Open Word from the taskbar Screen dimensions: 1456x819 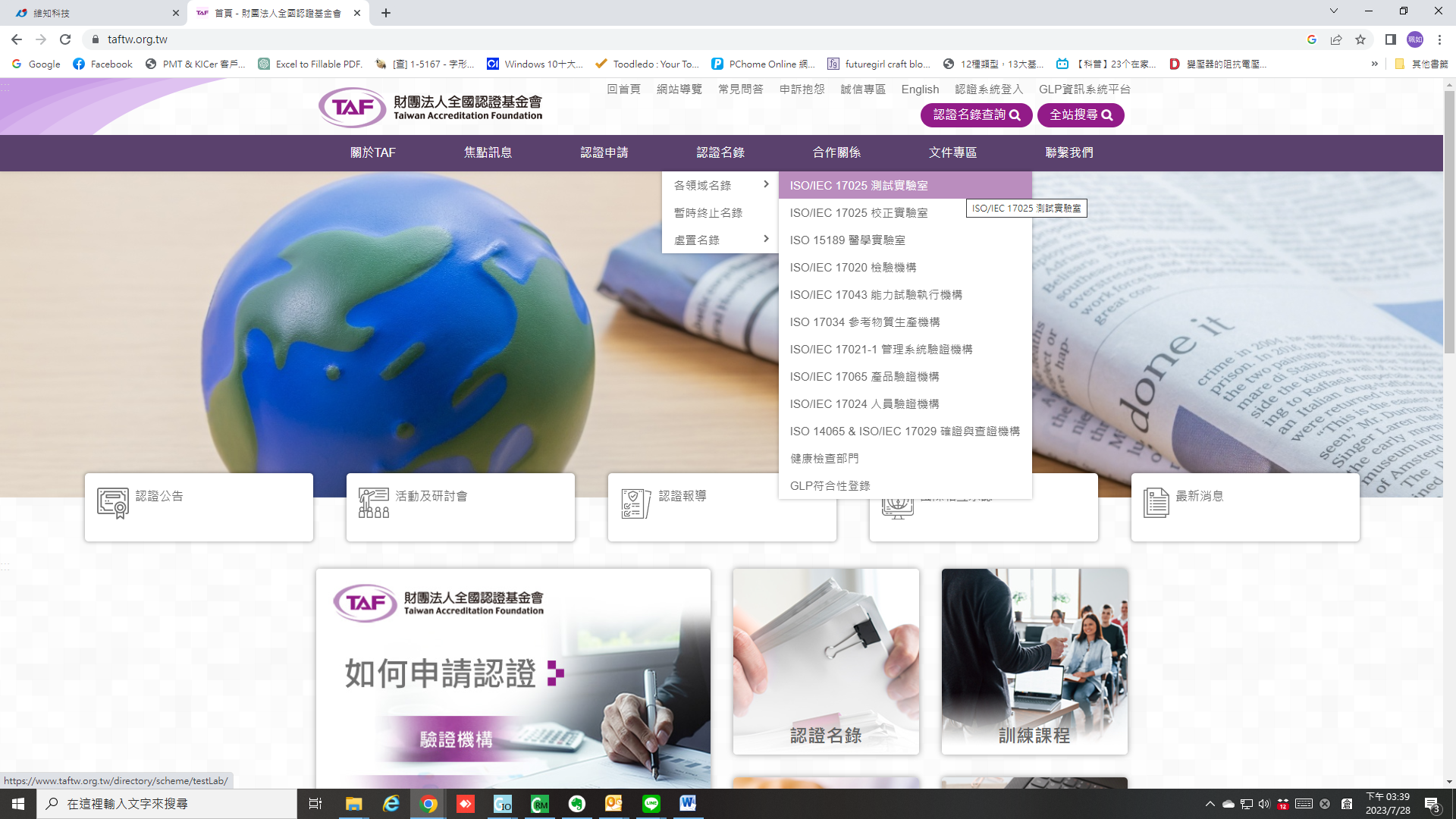coord(688,804)
